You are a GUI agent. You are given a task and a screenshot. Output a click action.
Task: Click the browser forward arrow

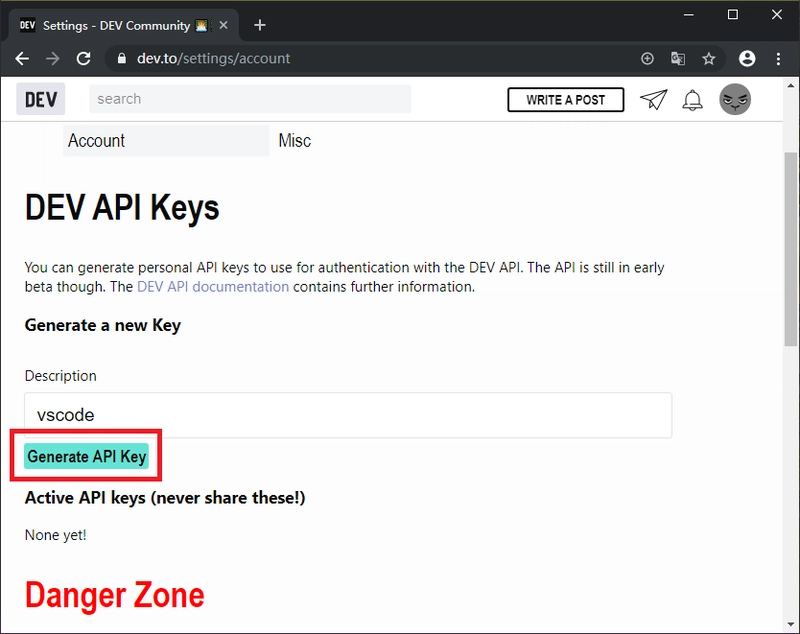point(53,59)
